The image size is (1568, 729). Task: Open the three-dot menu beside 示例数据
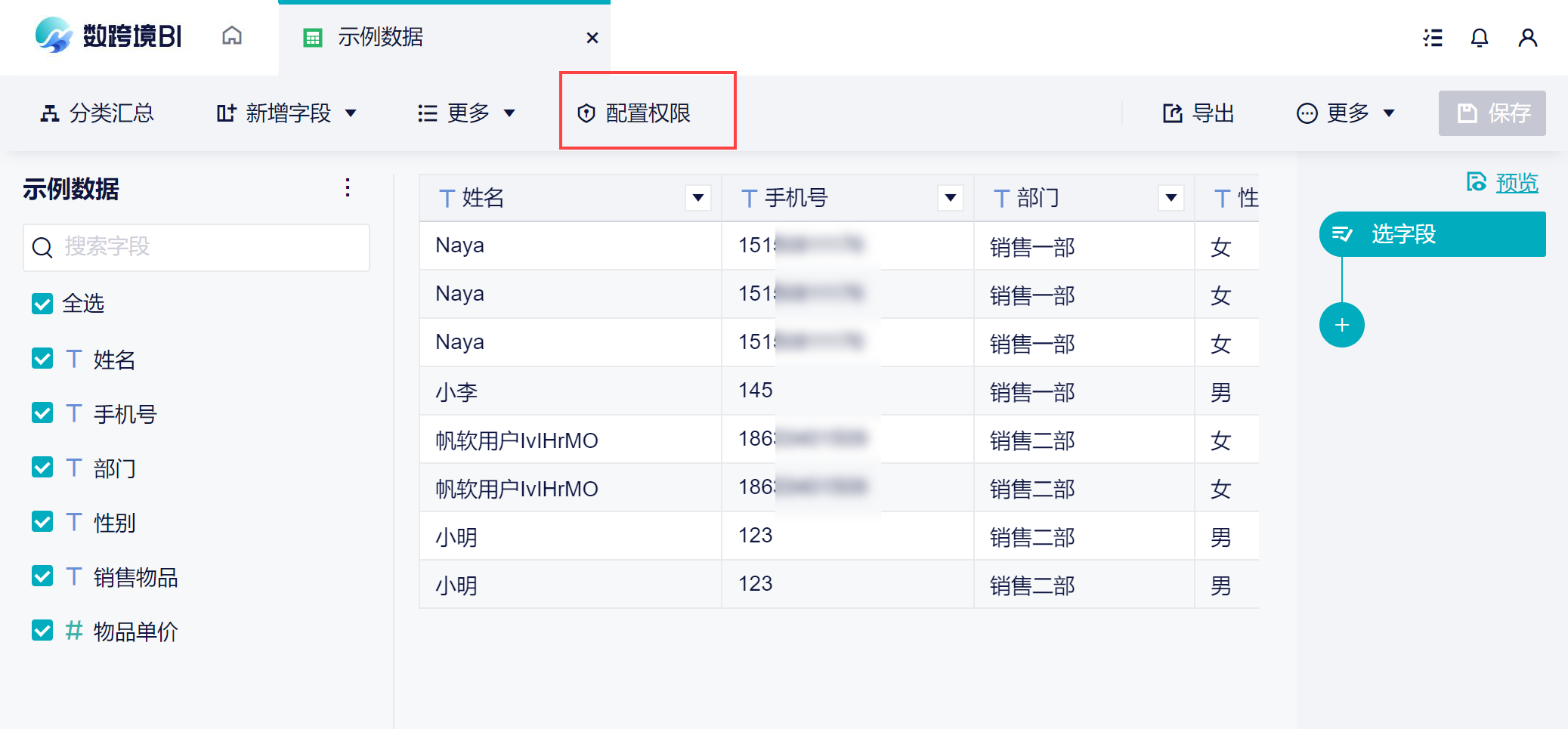348,187
